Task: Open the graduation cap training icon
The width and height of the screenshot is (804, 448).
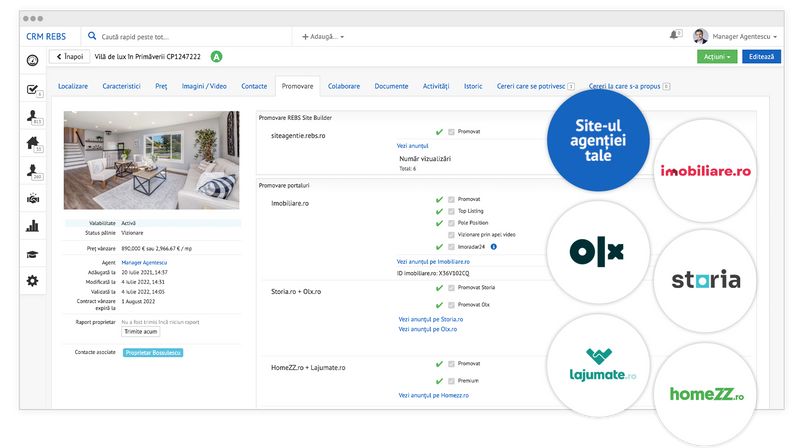Action: point(33,253)
